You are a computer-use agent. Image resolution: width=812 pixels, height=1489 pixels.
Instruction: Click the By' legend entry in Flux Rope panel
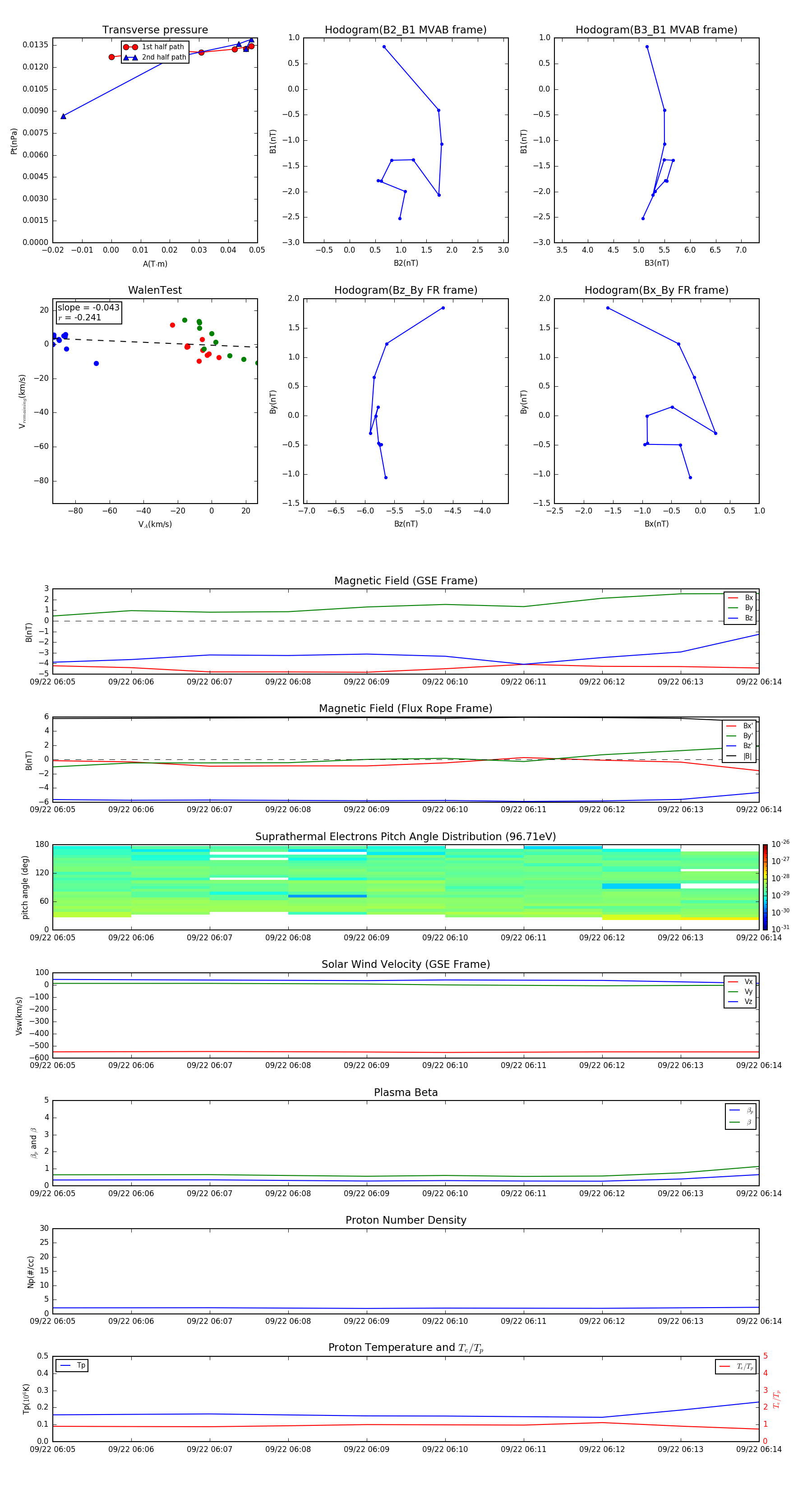(x=739, y=736)
